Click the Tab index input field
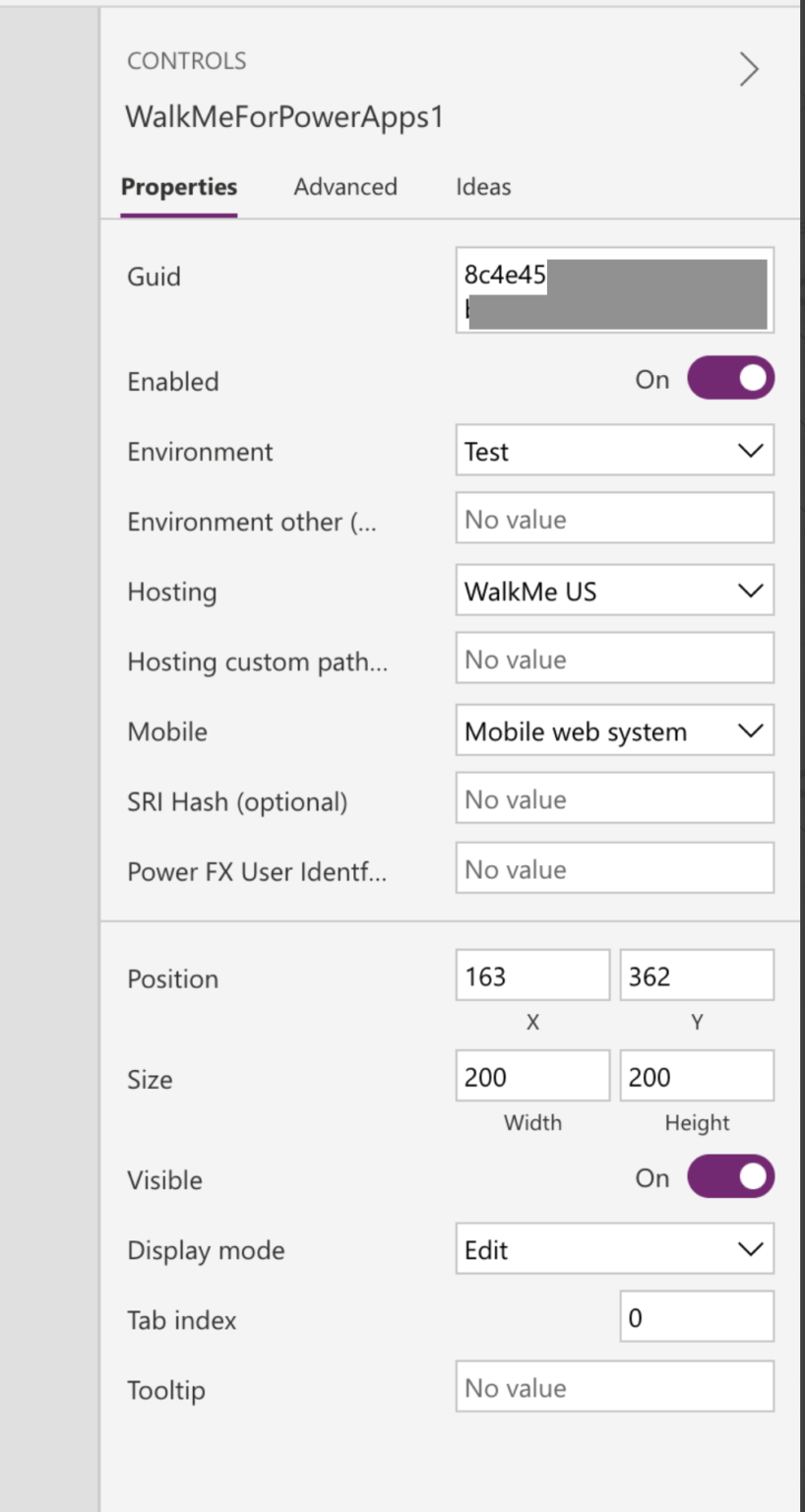Screen dimensions: 805x1512 [x=696, y=1317]
